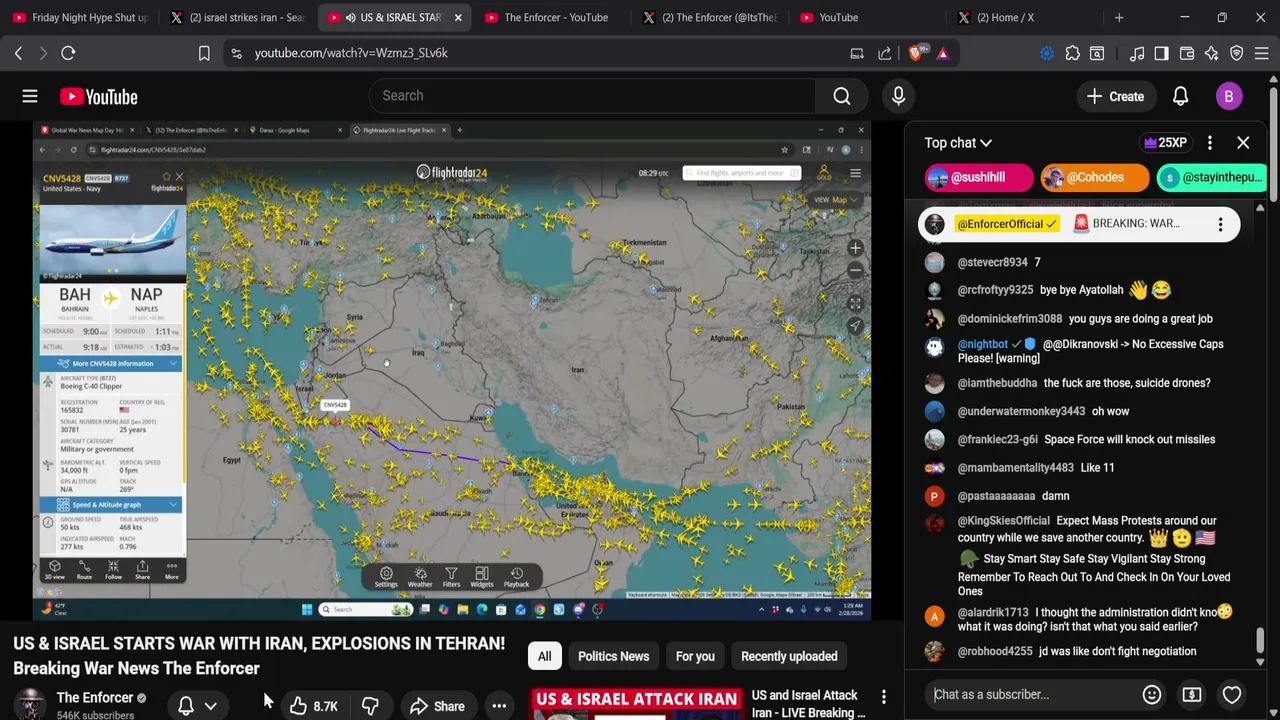Viewport: 1280px width, 720px height.
Task: Open a new browser tab
Action: (x=1119, y=17)
